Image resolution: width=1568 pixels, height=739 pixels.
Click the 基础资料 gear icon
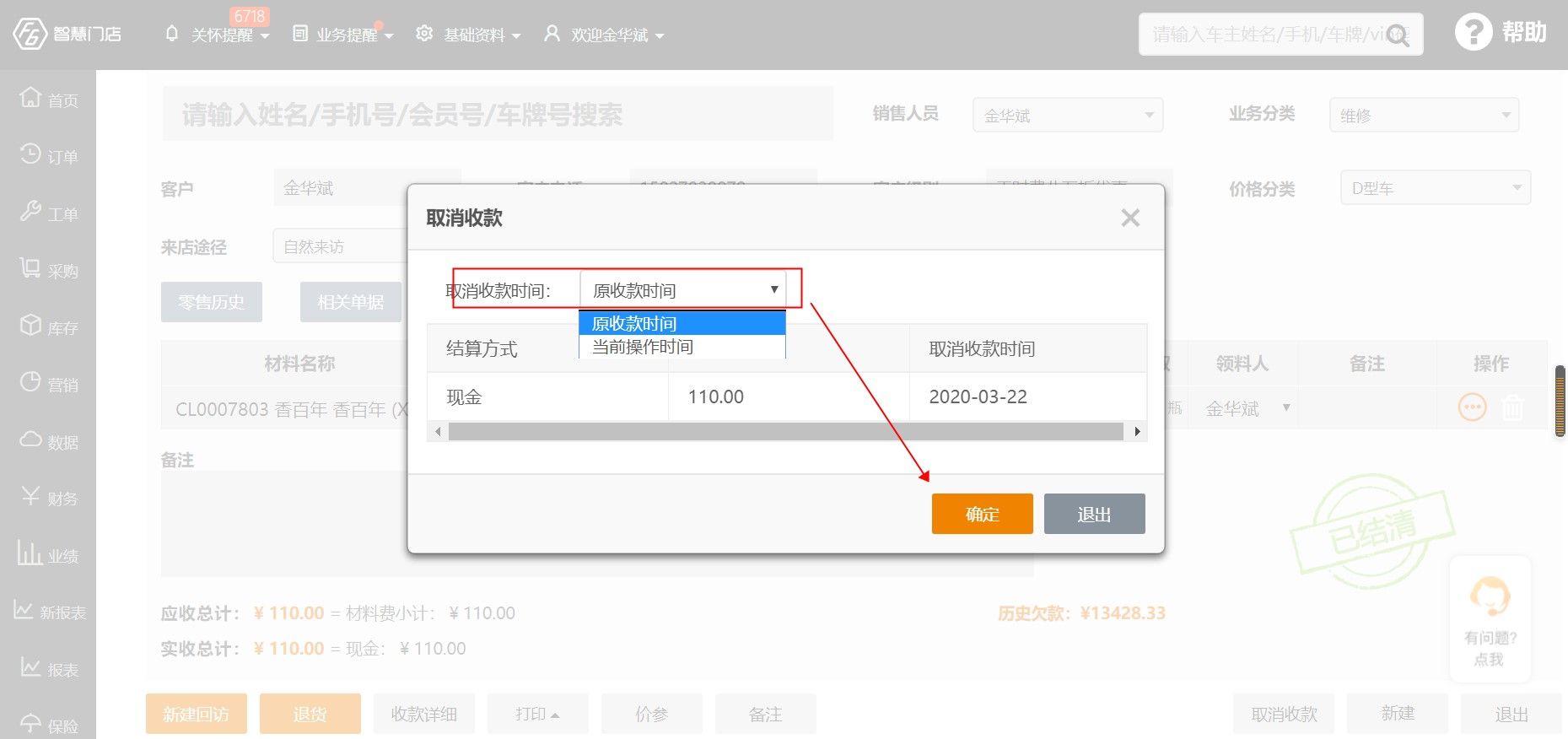tap(424, 34)
